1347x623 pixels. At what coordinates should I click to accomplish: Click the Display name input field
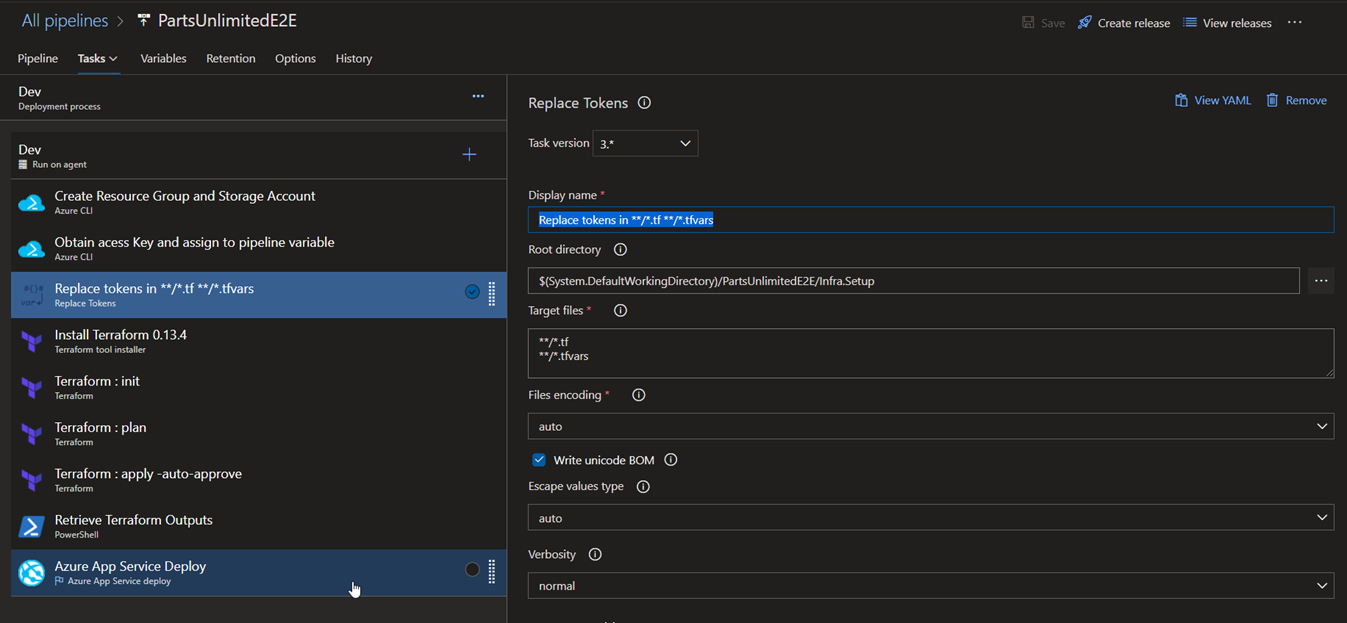pyautogui.click(x=931, y=220)
